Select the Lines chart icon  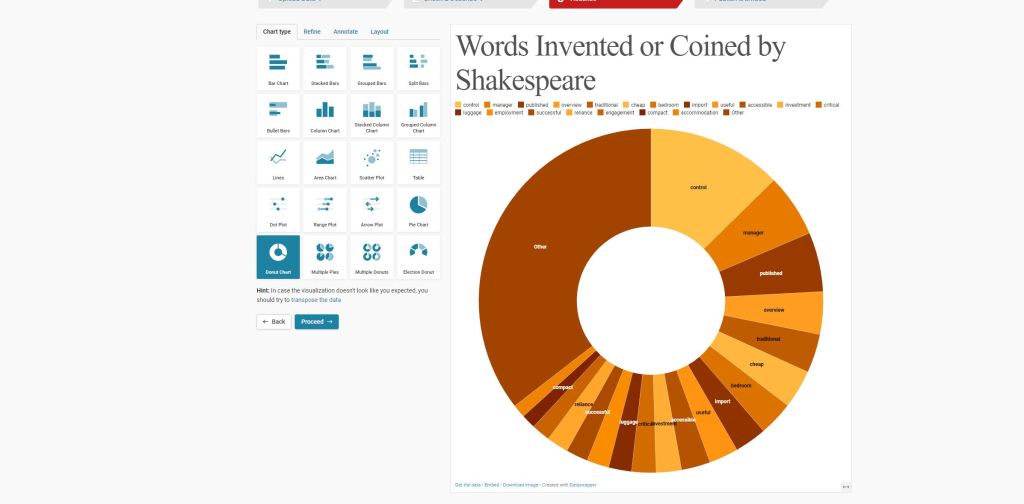click(x=278, y=162)
